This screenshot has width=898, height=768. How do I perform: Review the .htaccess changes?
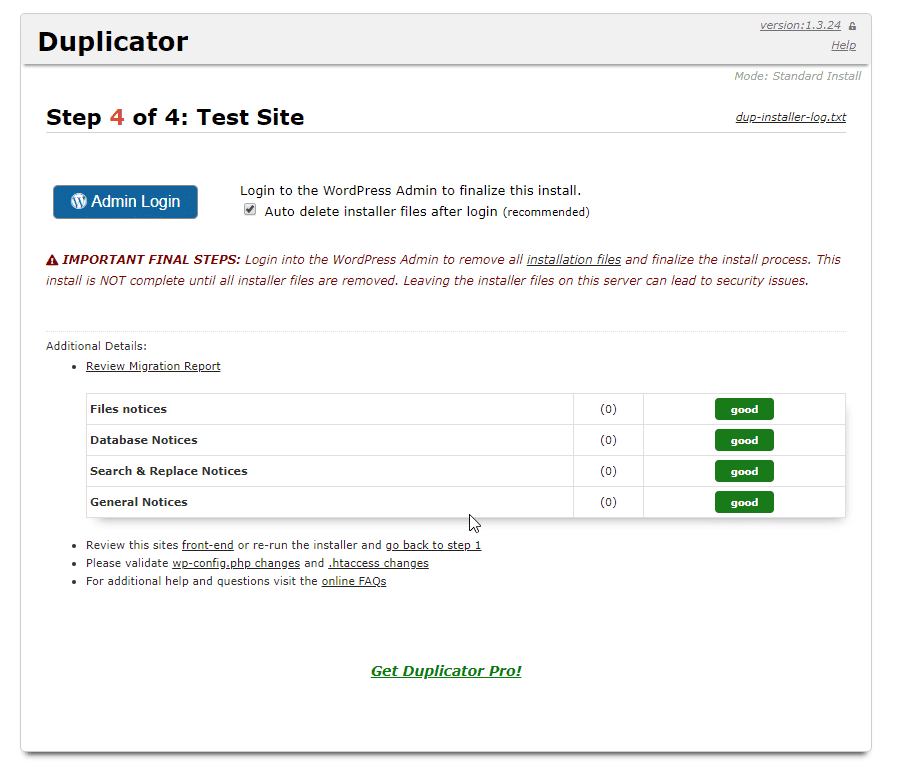(x=378, y=563)
